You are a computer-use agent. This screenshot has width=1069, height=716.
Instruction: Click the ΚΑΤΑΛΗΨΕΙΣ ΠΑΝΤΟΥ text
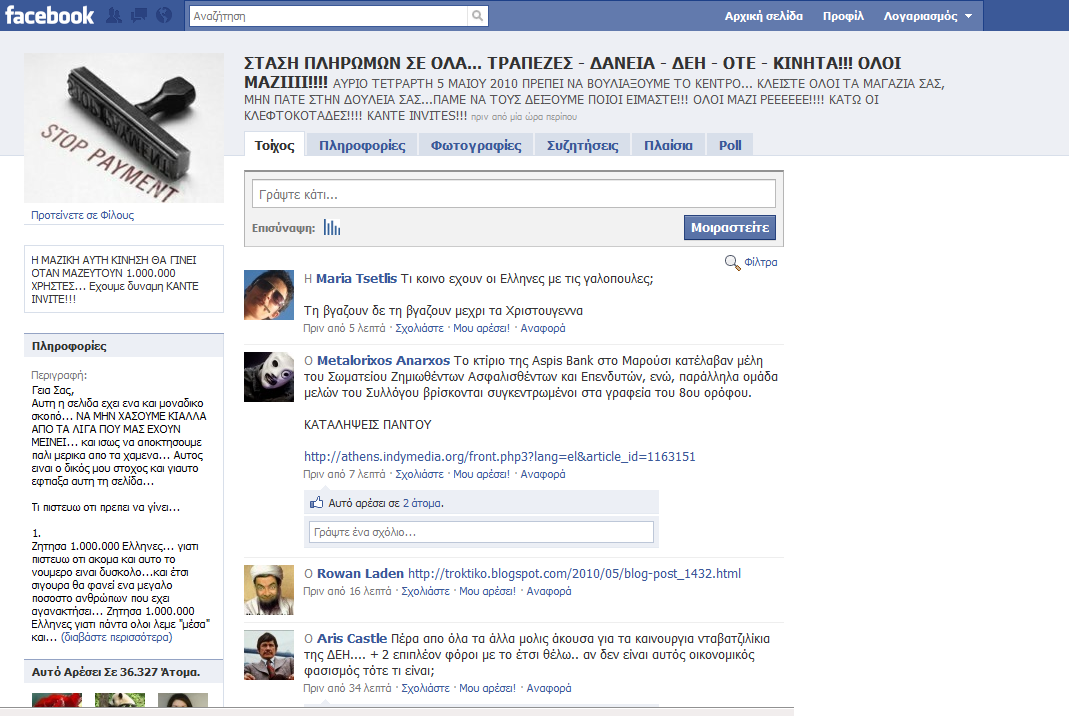pos(368,425)
